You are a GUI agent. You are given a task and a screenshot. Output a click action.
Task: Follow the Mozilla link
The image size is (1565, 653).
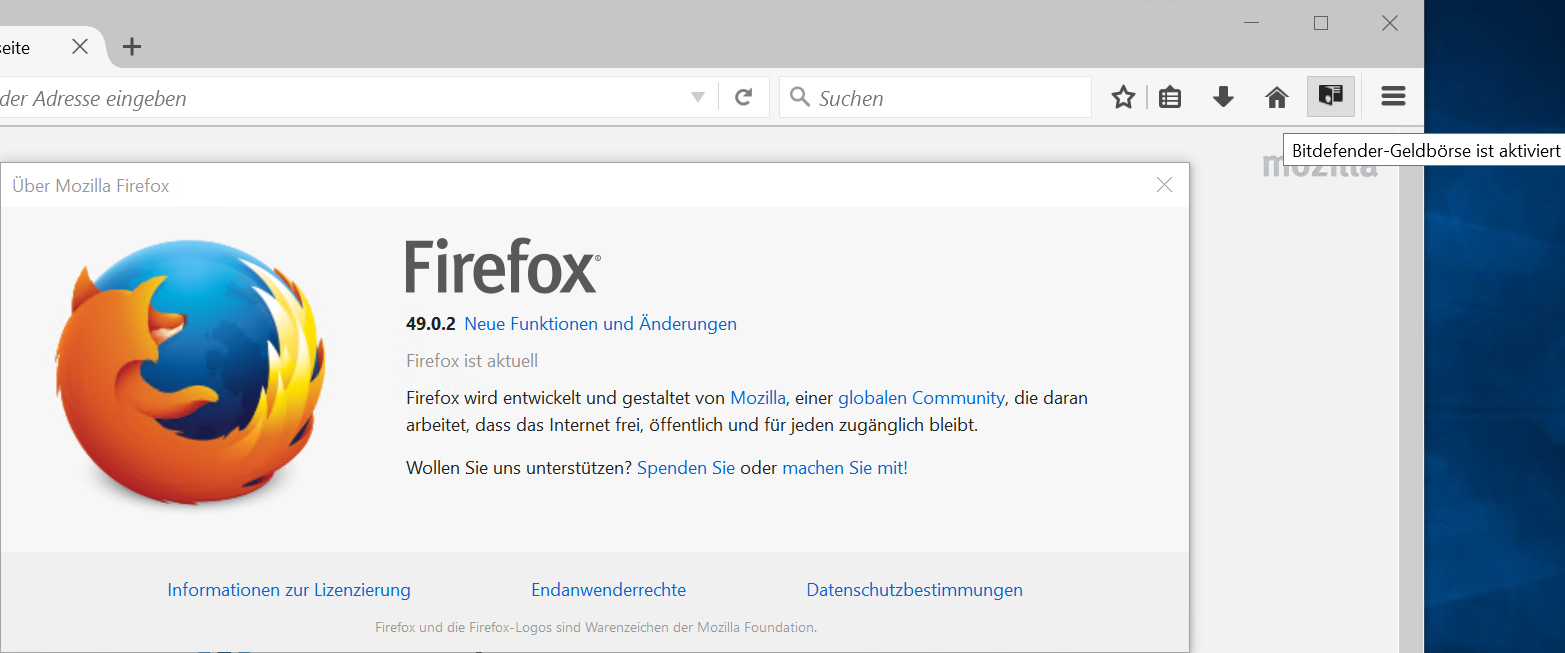coord(758,398)
